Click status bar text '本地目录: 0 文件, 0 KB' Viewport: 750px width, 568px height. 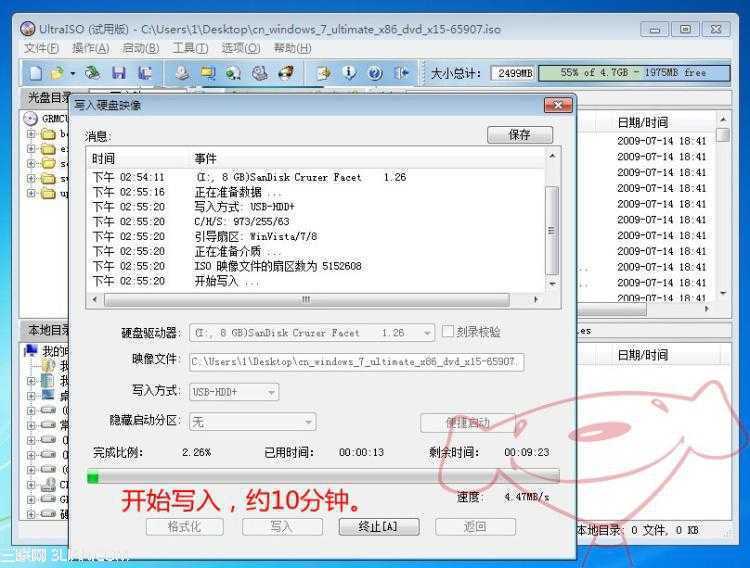pos(638,530)
